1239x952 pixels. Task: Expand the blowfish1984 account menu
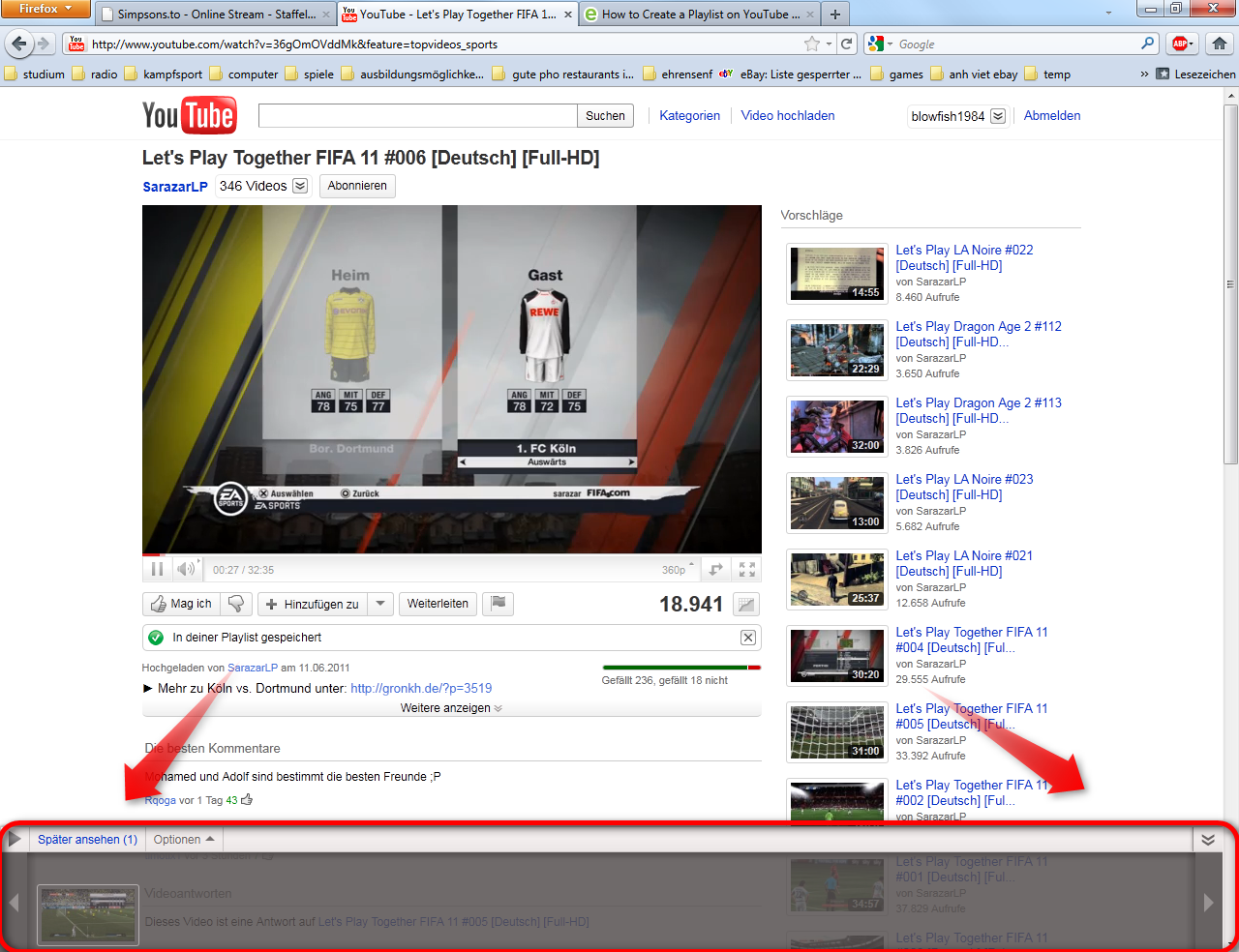click(x=998, y=116)
